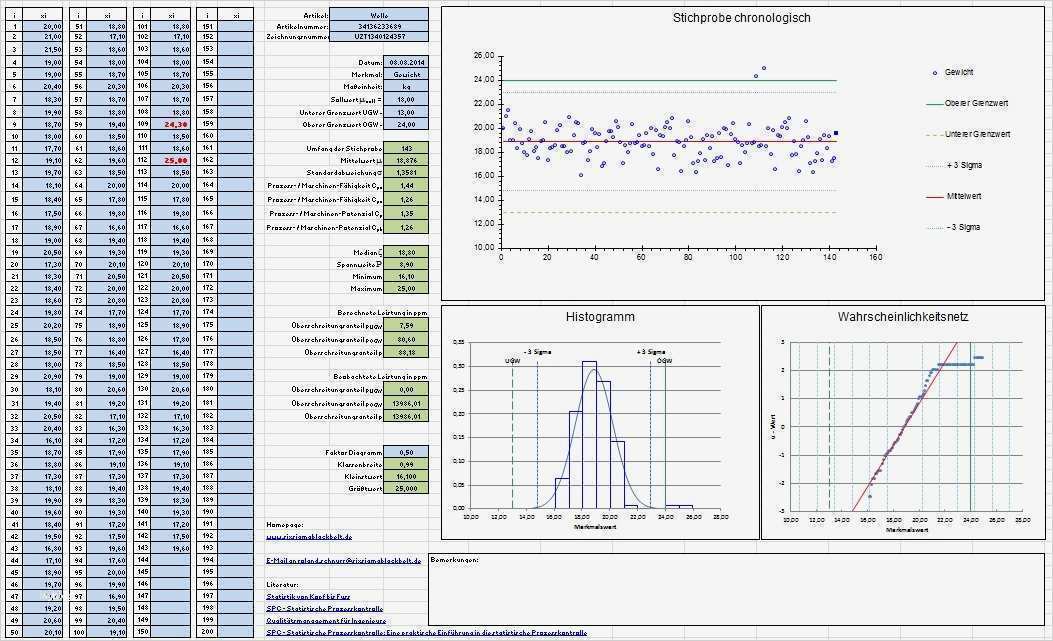
Task: Select the Minimum value 16,10
Action: click(x=406, y=277)
